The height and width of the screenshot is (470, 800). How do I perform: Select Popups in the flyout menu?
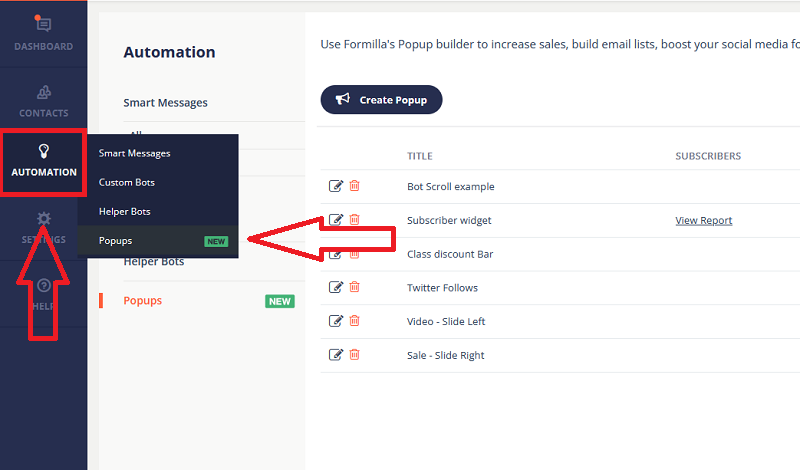pyautogui.click(x=115, y=241)
